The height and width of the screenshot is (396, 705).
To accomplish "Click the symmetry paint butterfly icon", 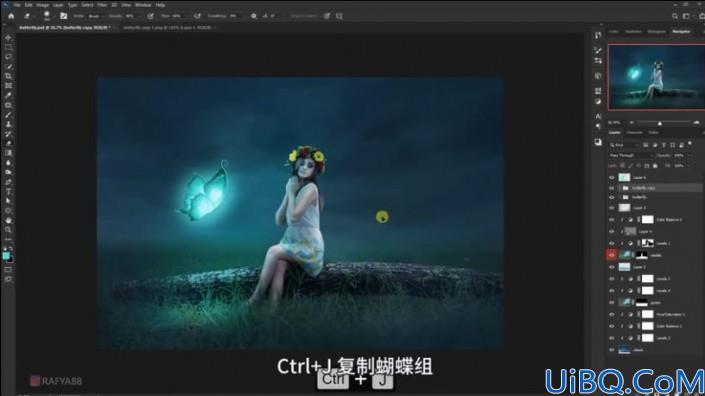I will [339, 16].
